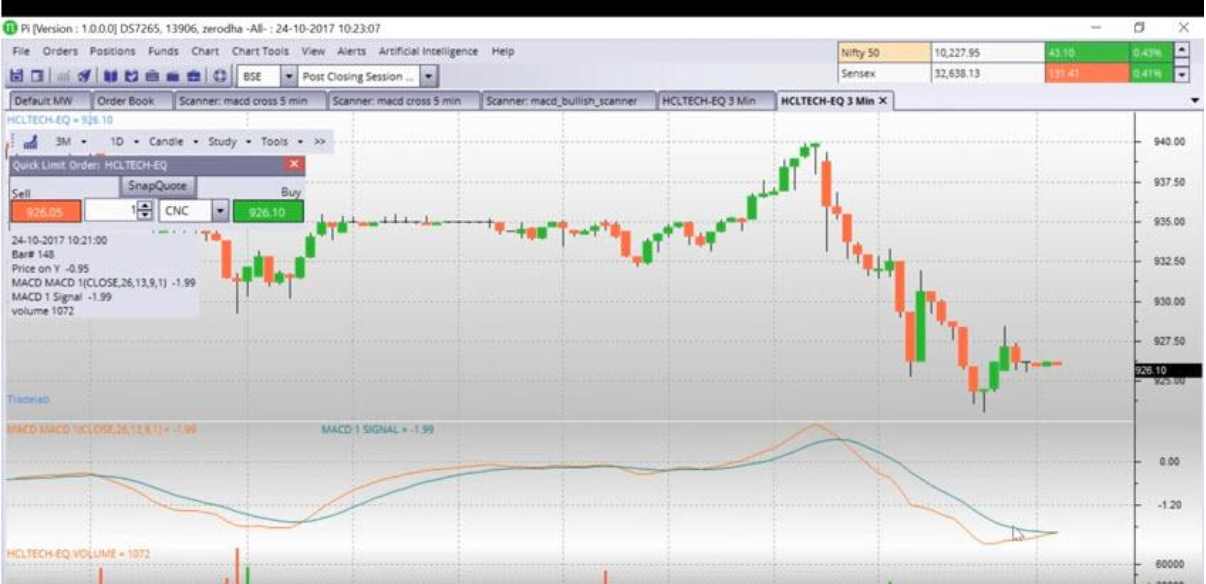Click the order quantity input field

109,211
